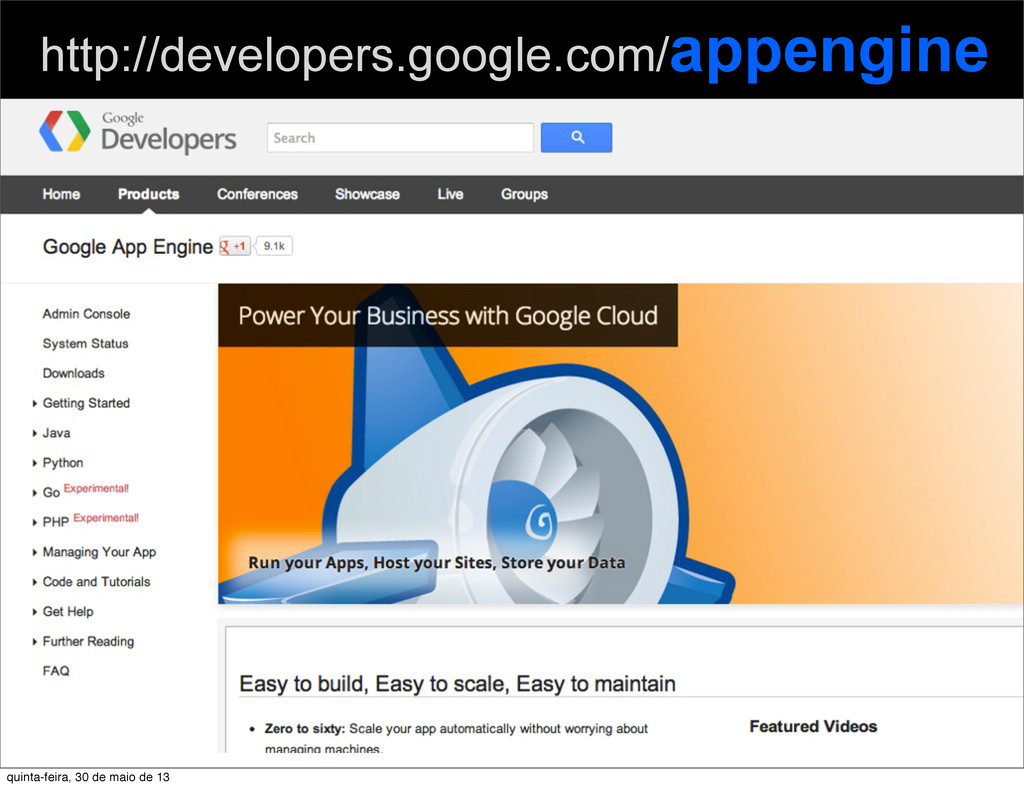
Task: Click the Easy to build, Easy to scale heading
Action: [457, 684]
